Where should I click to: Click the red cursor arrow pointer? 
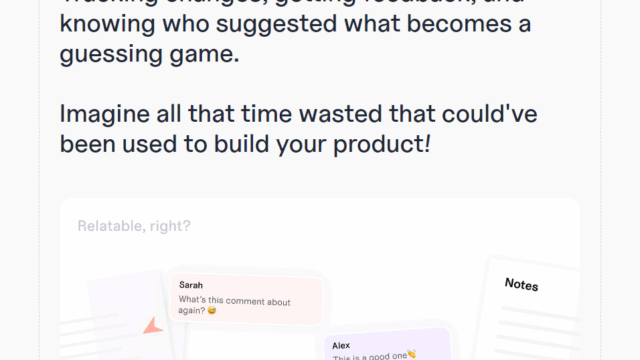click(153, 326)
